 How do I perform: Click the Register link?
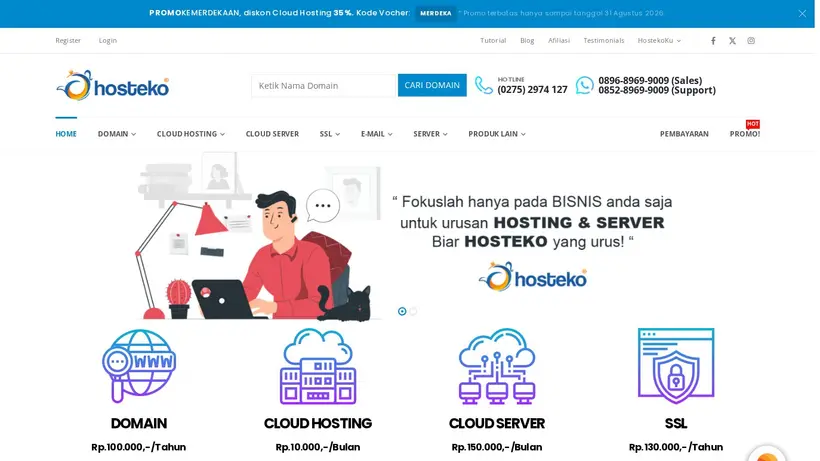[x=68, y=40]
